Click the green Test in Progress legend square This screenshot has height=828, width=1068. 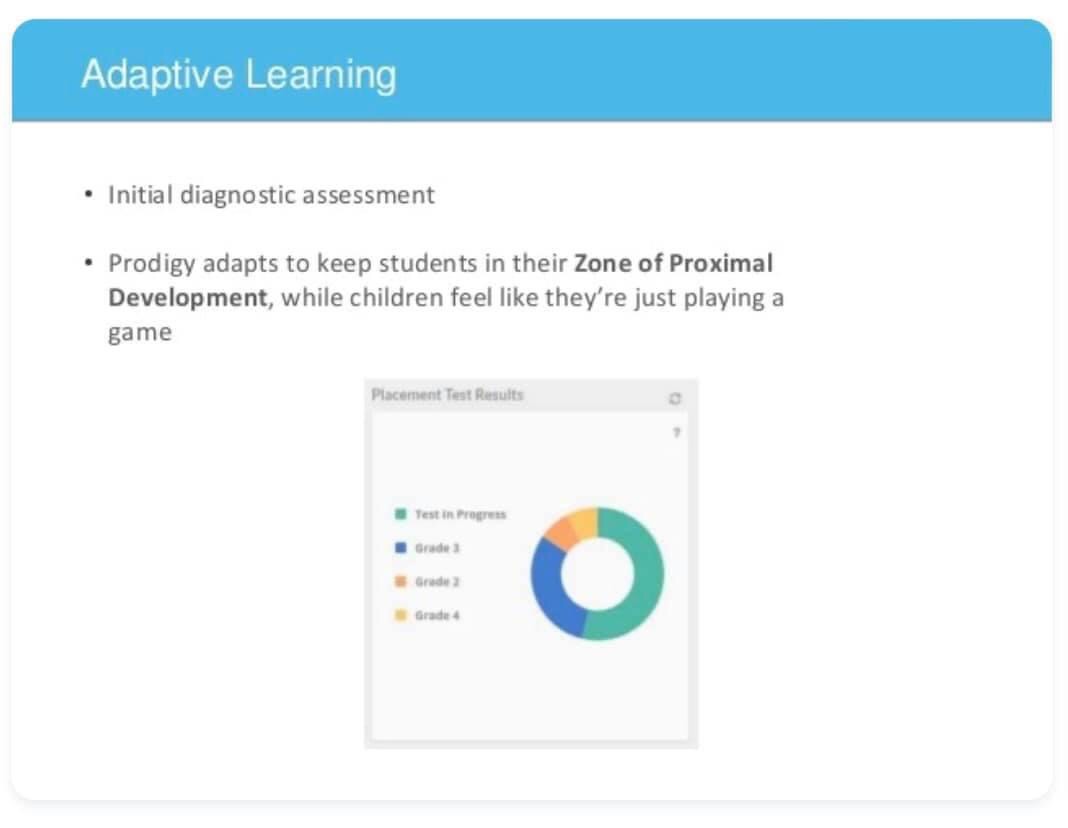tap(400, 514)
